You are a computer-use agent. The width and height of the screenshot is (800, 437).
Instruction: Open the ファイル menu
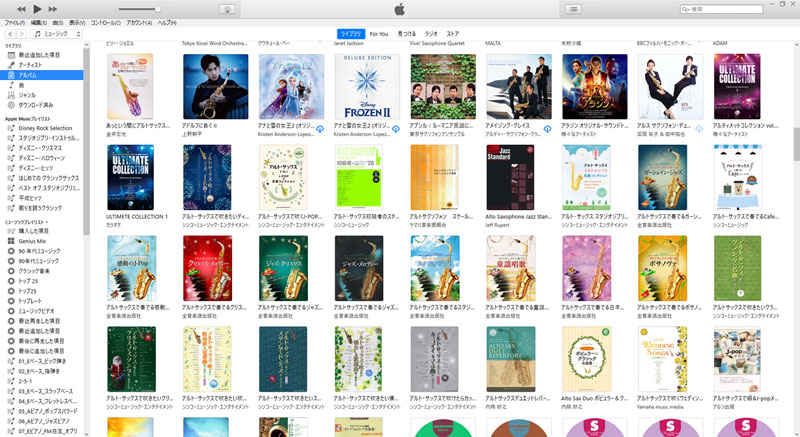(x=15, y=23)
